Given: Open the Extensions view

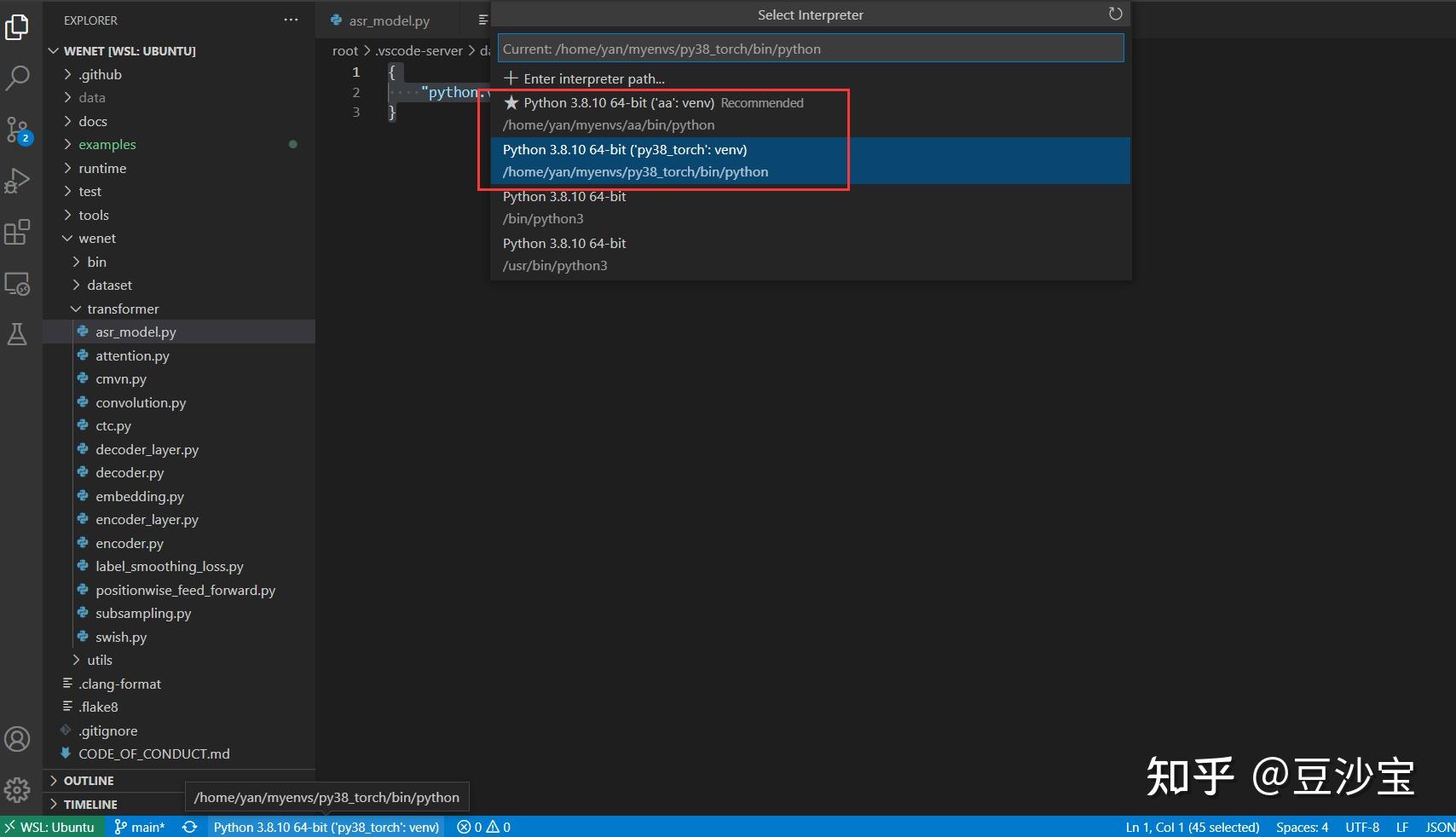Looking at the screenshot, I should 18,232.
